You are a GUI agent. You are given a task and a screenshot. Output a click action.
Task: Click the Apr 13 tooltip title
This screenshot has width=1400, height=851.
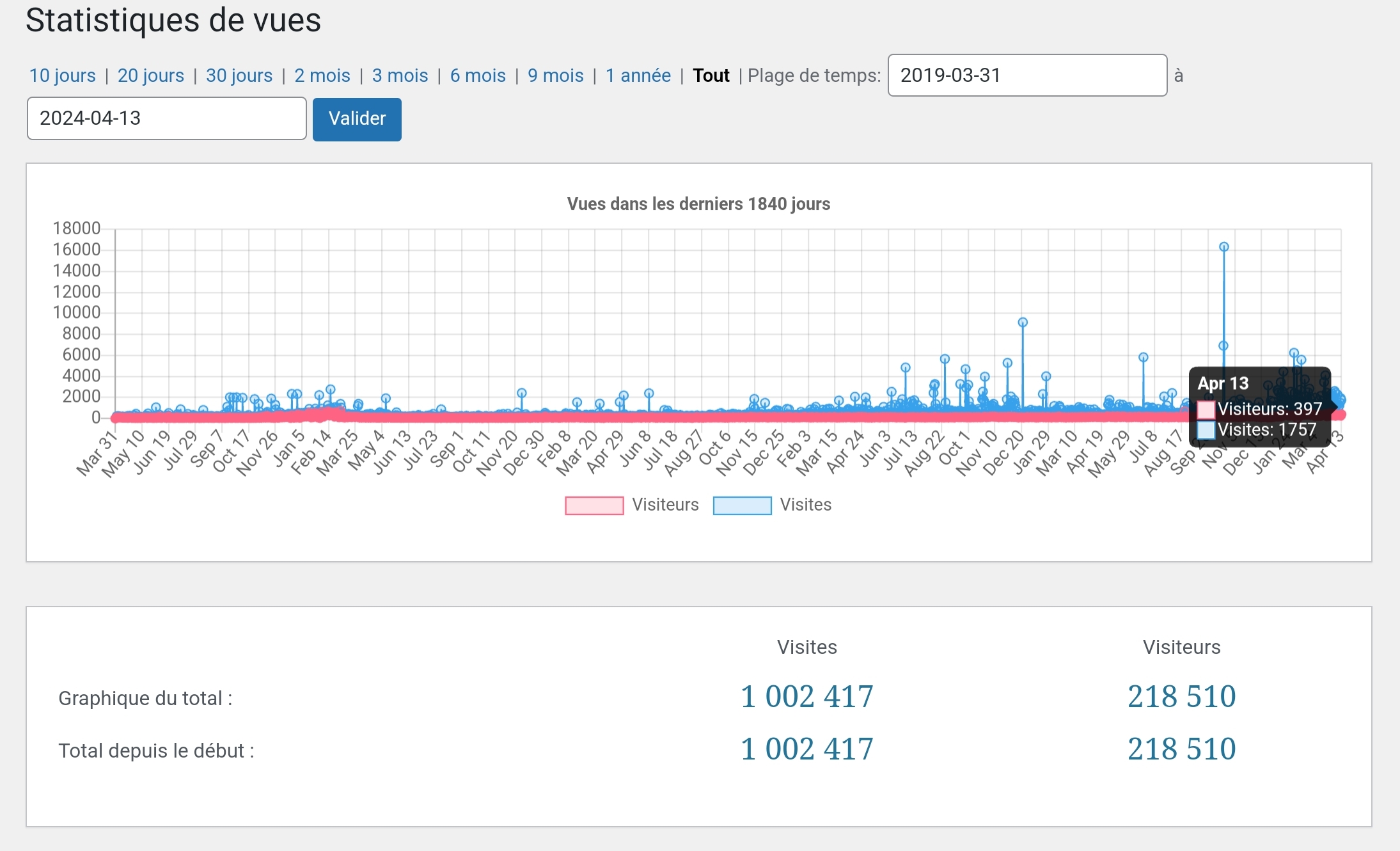(1223, 383)
